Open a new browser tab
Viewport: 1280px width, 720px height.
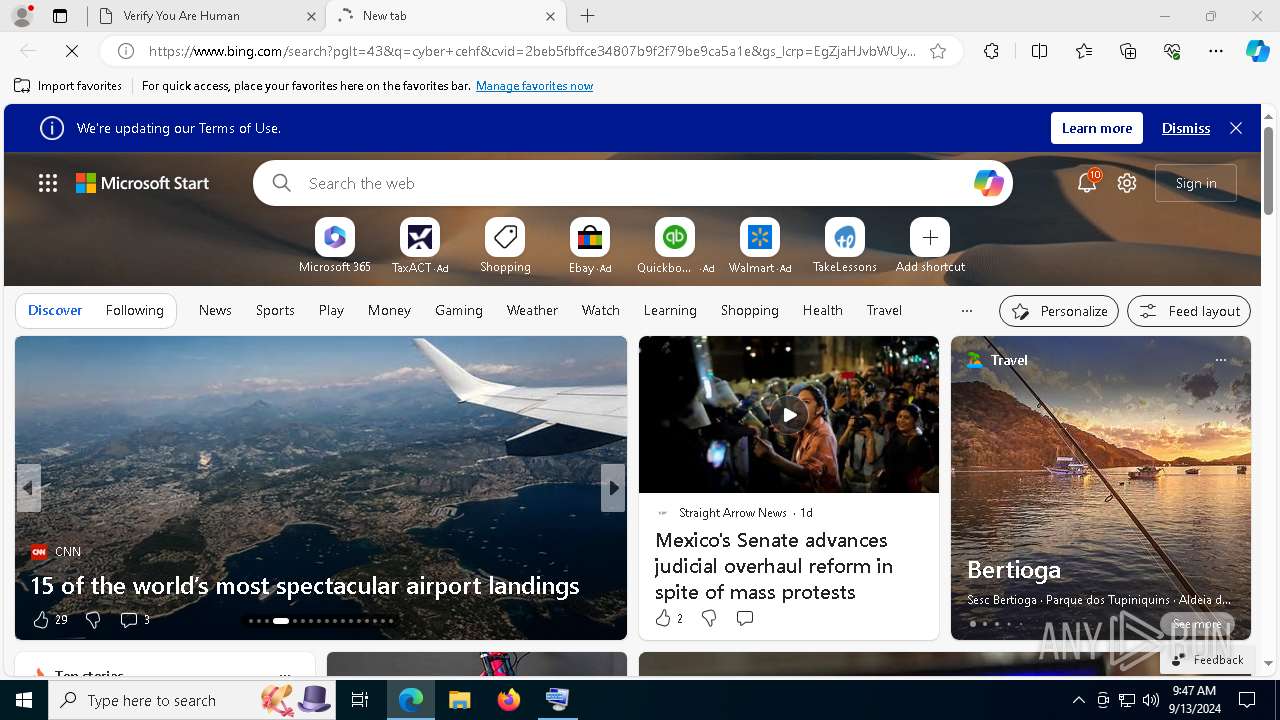(x=587, y=16)
